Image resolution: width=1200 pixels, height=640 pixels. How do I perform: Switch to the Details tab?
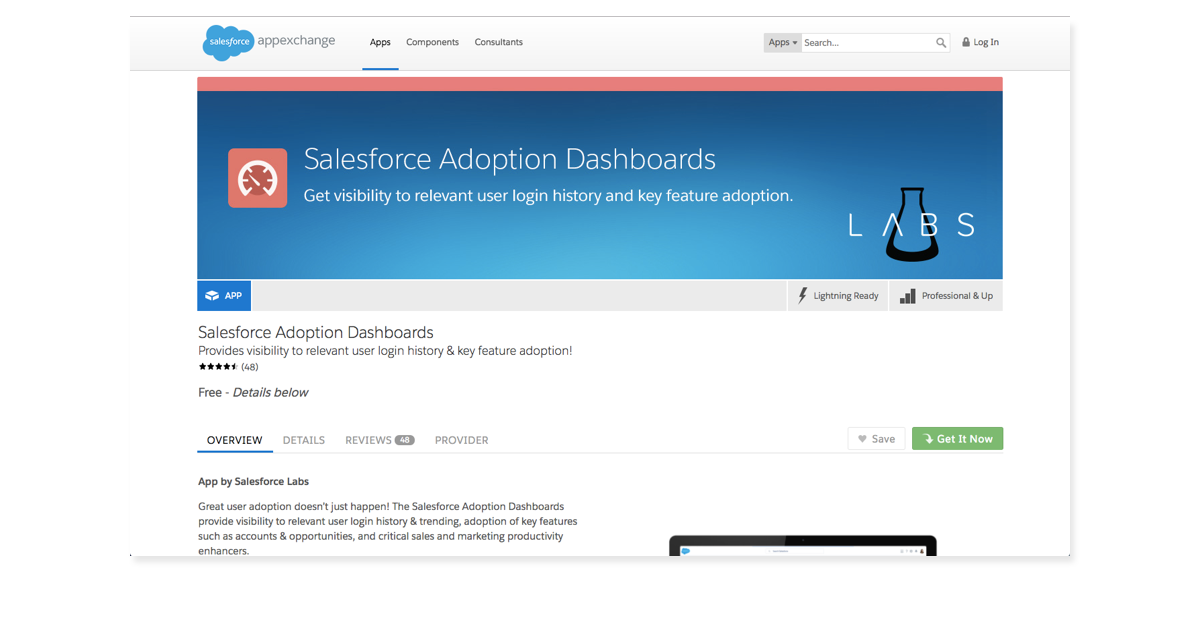(x=303, y=440)
